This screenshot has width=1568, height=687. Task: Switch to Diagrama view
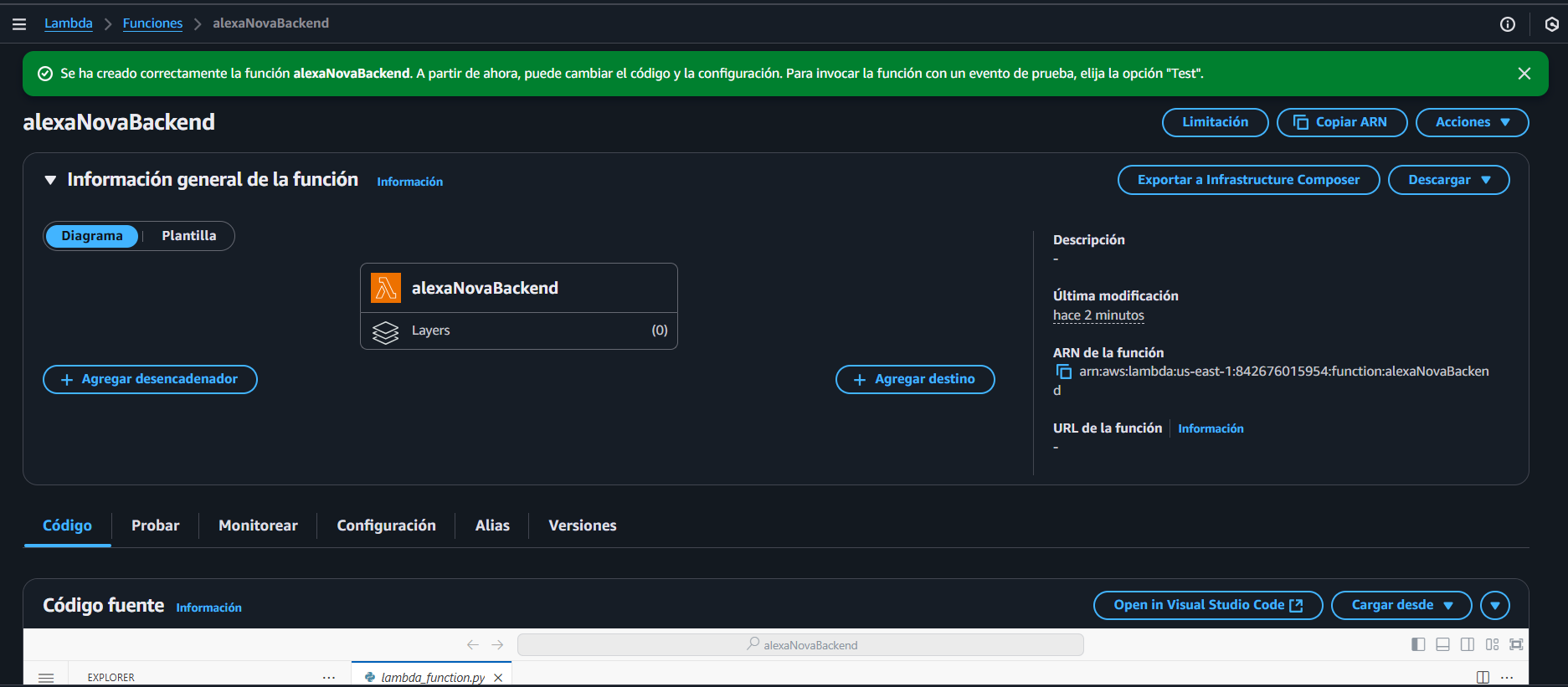point(92,236)
